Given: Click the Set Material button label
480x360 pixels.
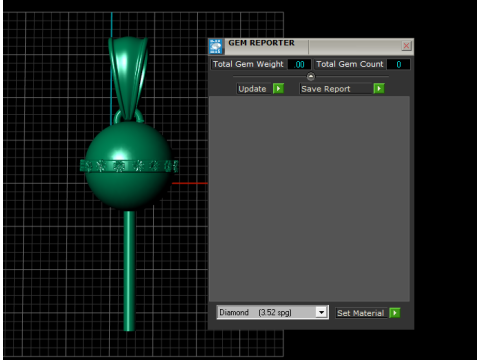Looking at the screenshot, I should (x=361, y=313).
